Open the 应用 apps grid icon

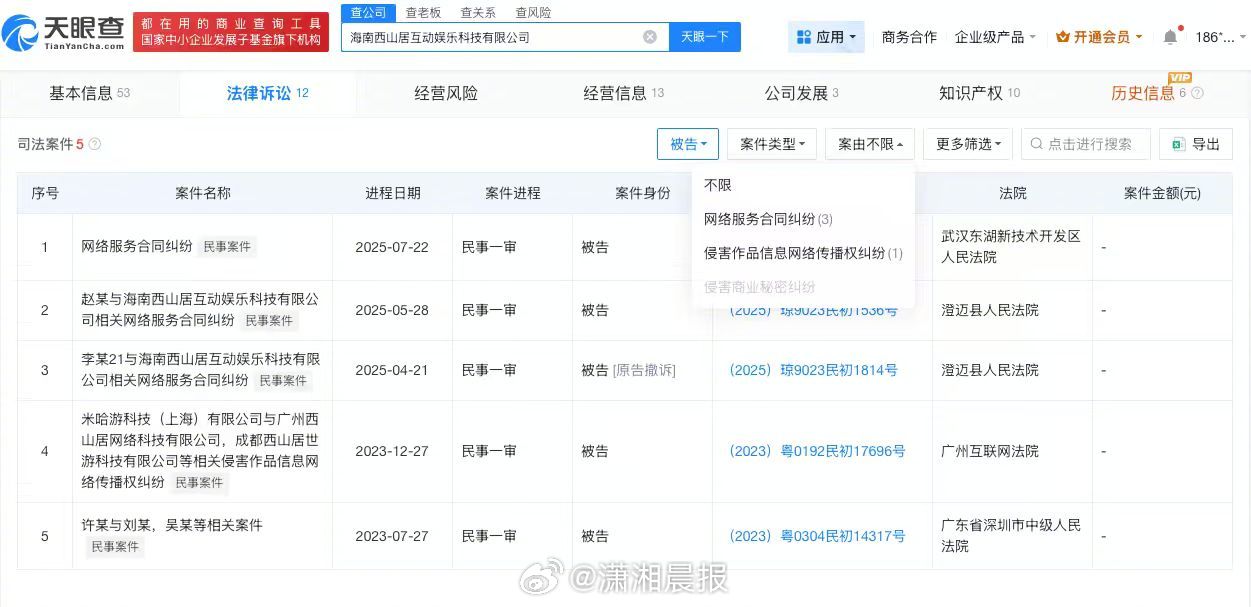[802, 36]
